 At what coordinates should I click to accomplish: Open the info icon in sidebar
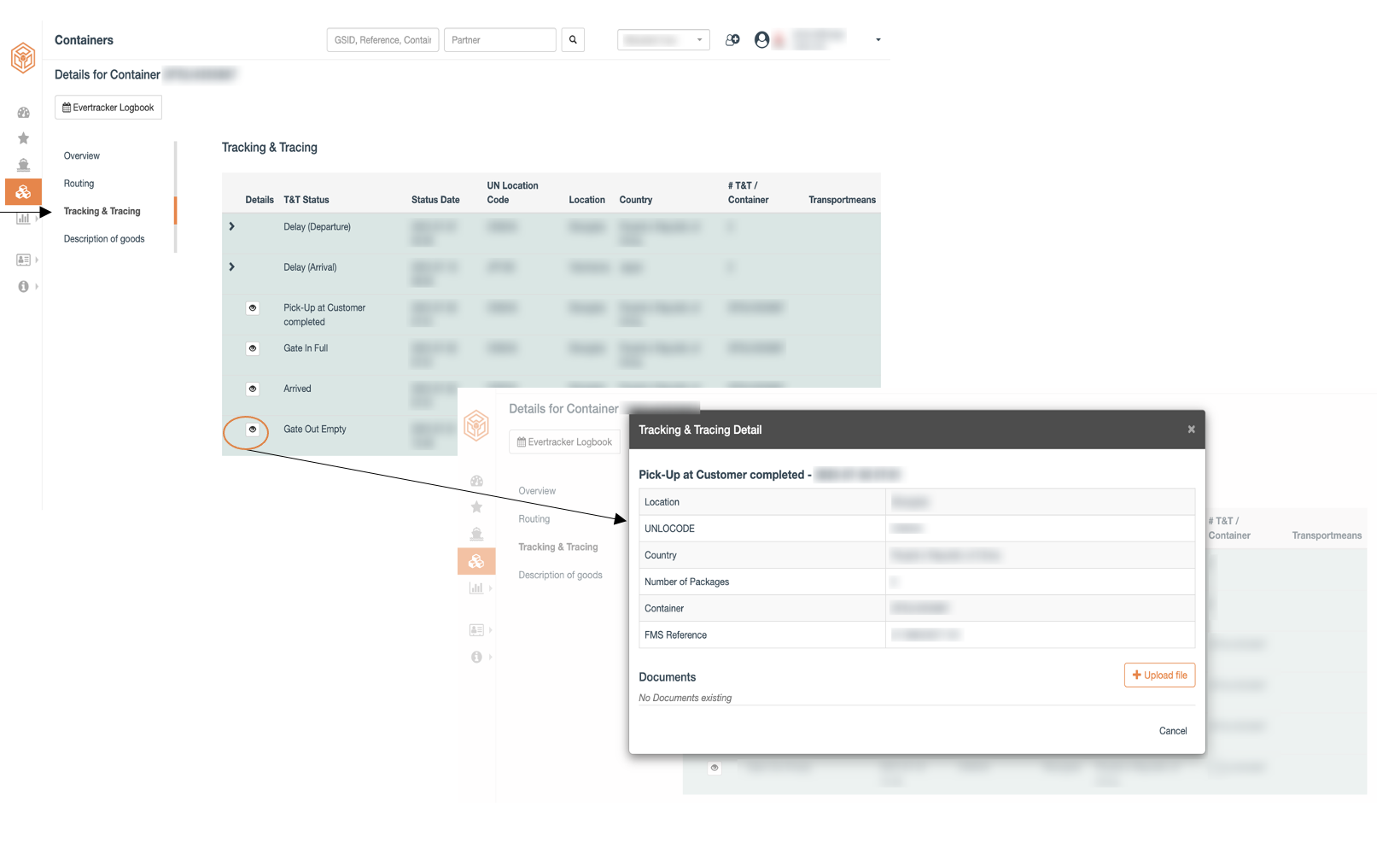tap(23, 287)
